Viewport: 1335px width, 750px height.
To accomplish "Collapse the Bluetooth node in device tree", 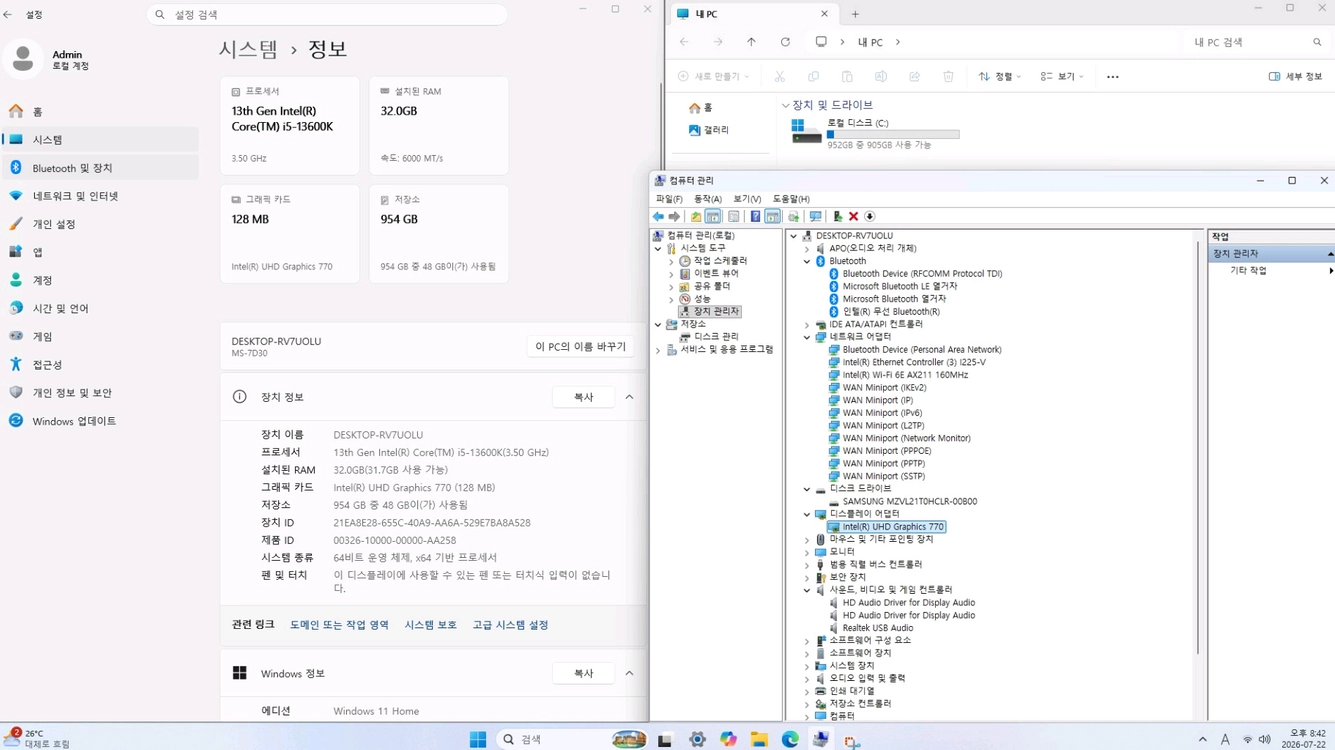I will point(807,261).
